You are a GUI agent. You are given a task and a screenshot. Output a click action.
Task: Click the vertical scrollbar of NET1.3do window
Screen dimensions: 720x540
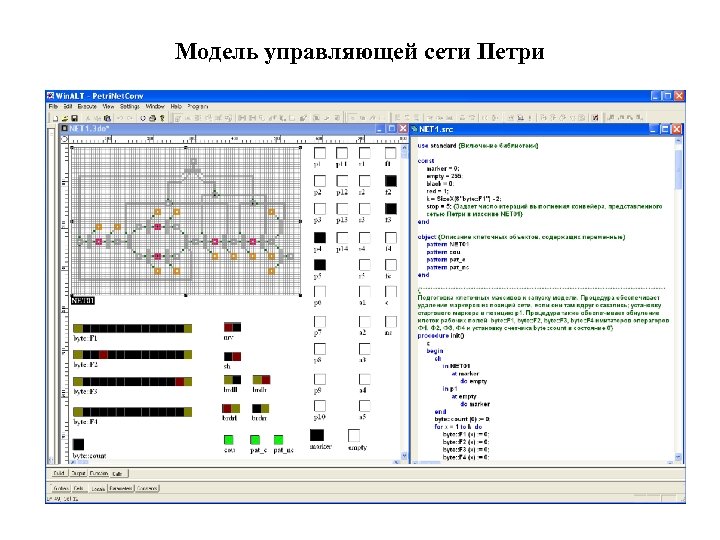pyautogui.click(x=404, y=301)
